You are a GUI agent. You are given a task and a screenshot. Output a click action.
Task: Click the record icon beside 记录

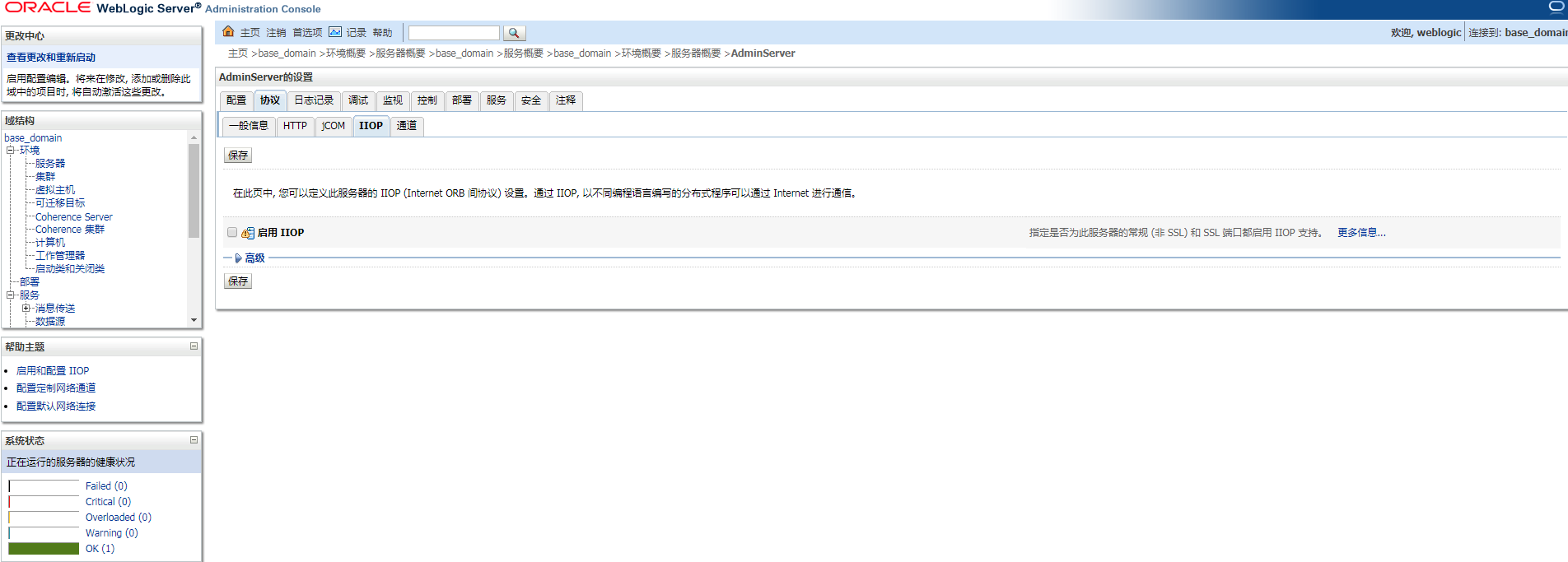(x=335, y=32)
